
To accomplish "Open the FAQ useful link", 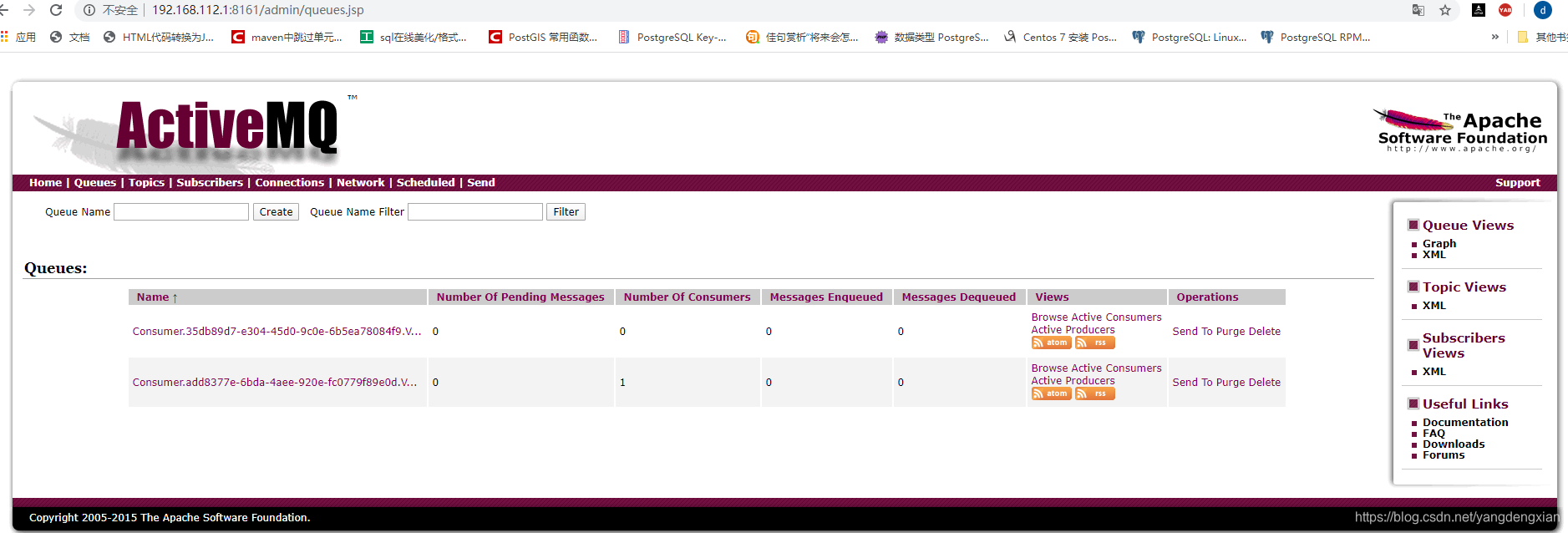I will (x=1434, y=433).
